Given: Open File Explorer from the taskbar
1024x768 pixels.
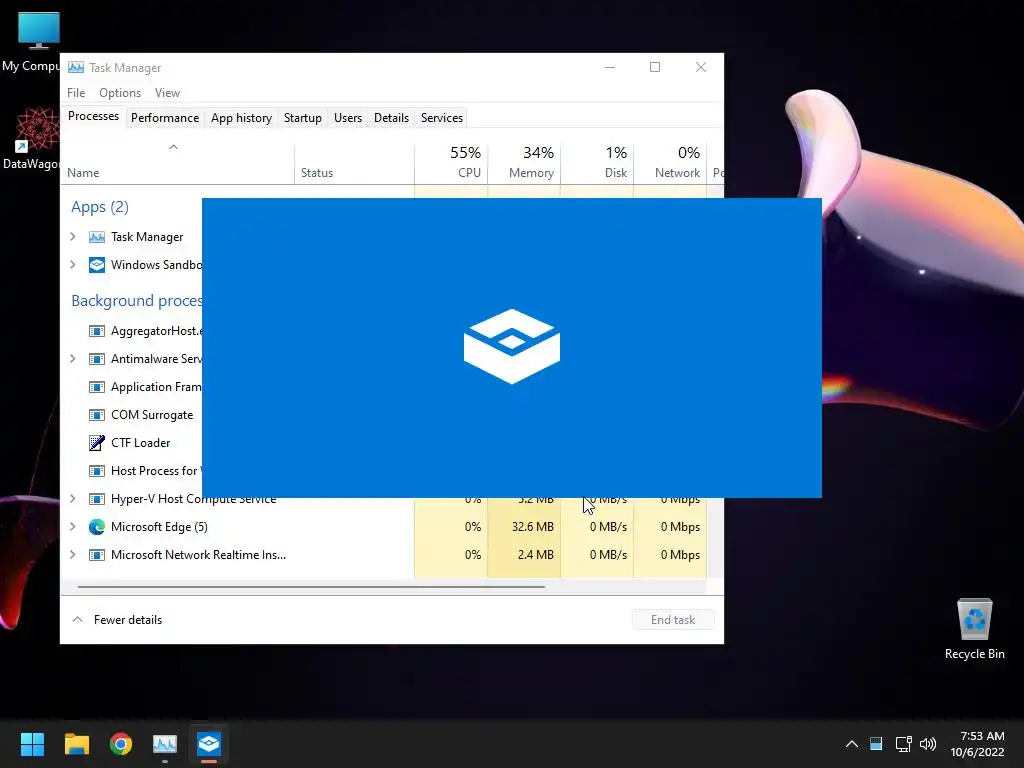Looking at the screenshot, I should pyautogui.click(x=76, y=744).
